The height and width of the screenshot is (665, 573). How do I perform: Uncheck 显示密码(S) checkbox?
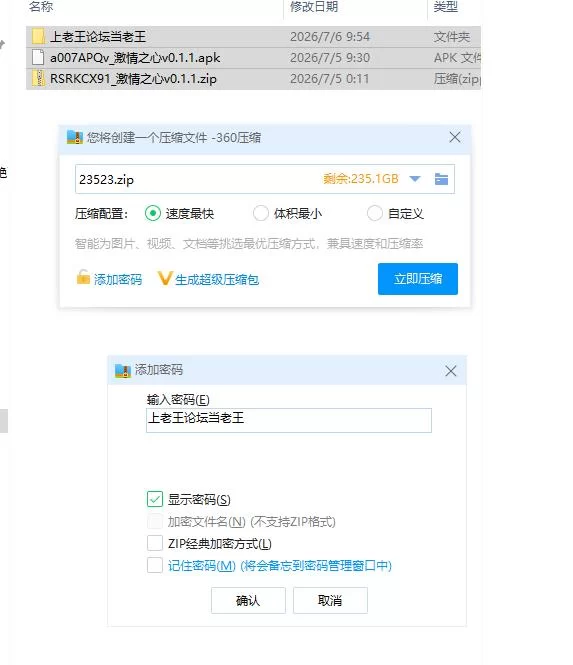[155, 499]
